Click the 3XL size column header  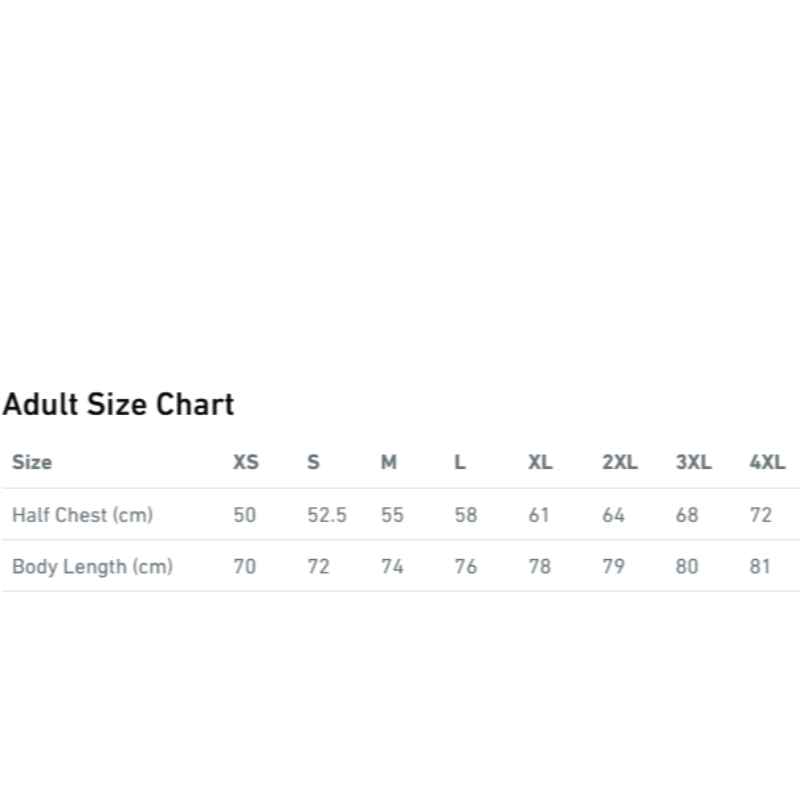click(693, 462)
